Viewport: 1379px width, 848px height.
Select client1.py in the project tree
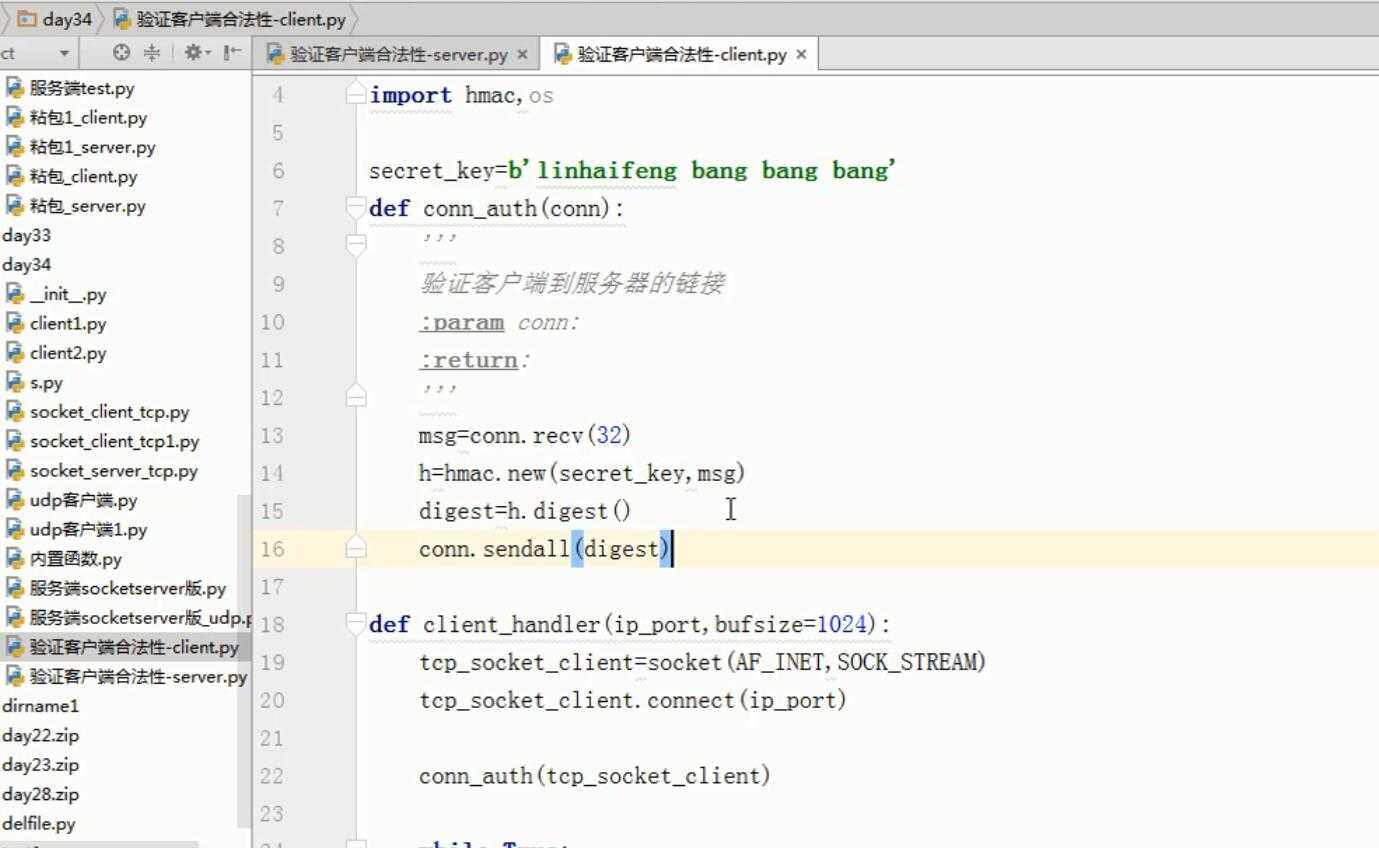click(56, 323)
